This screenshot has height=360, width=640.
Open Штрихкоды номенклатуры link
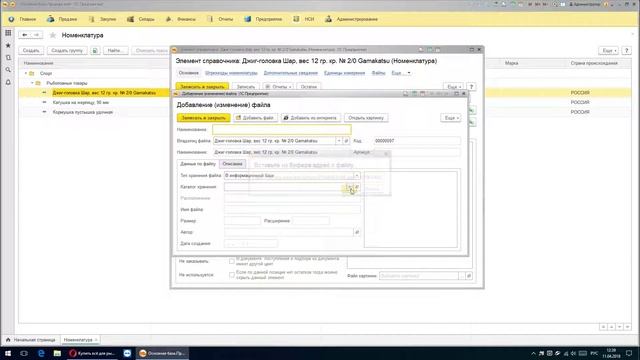pos(231,73)
